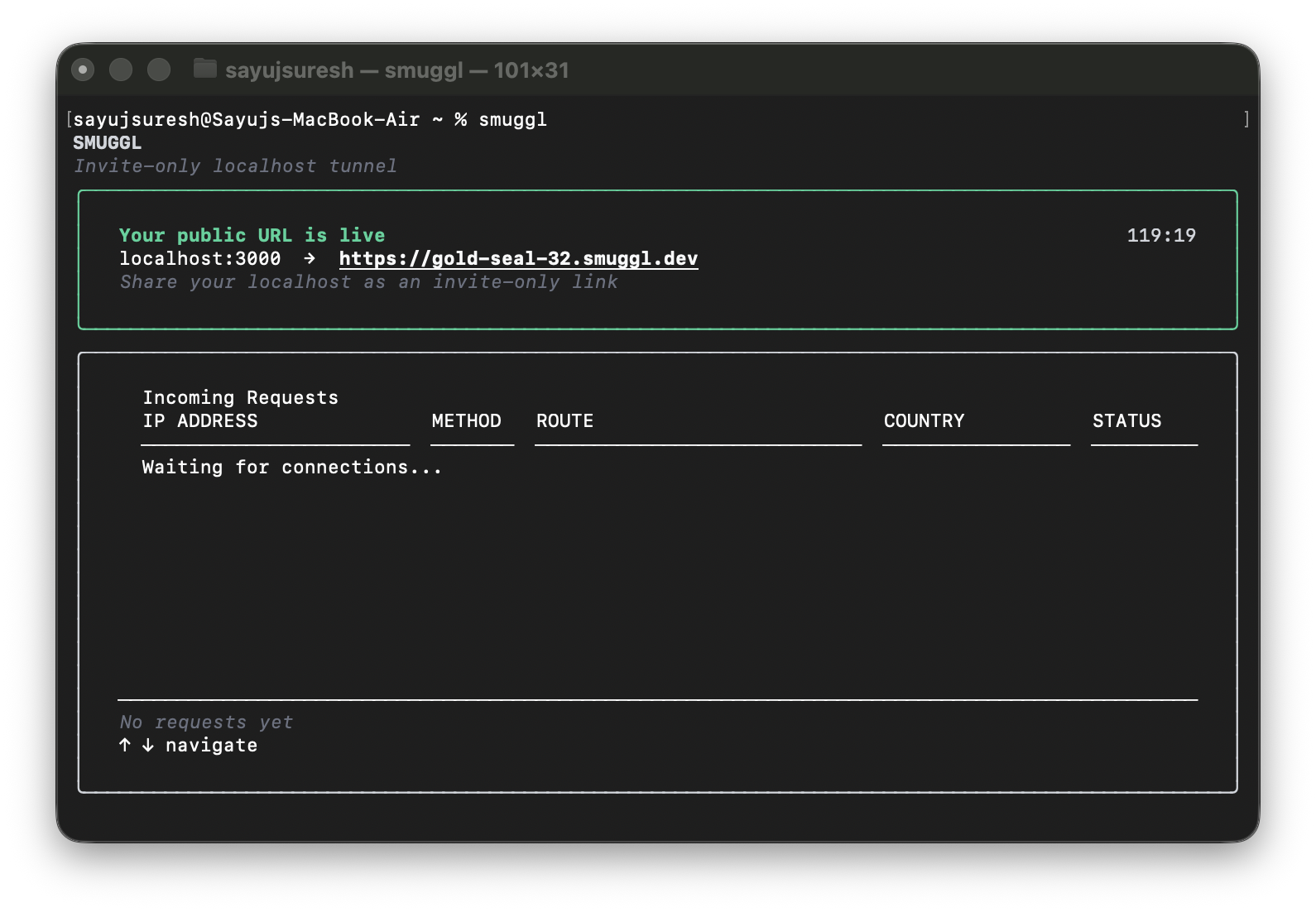Select the METHOD column header
Screen dimensions: 1316x912
coord(466,420)
